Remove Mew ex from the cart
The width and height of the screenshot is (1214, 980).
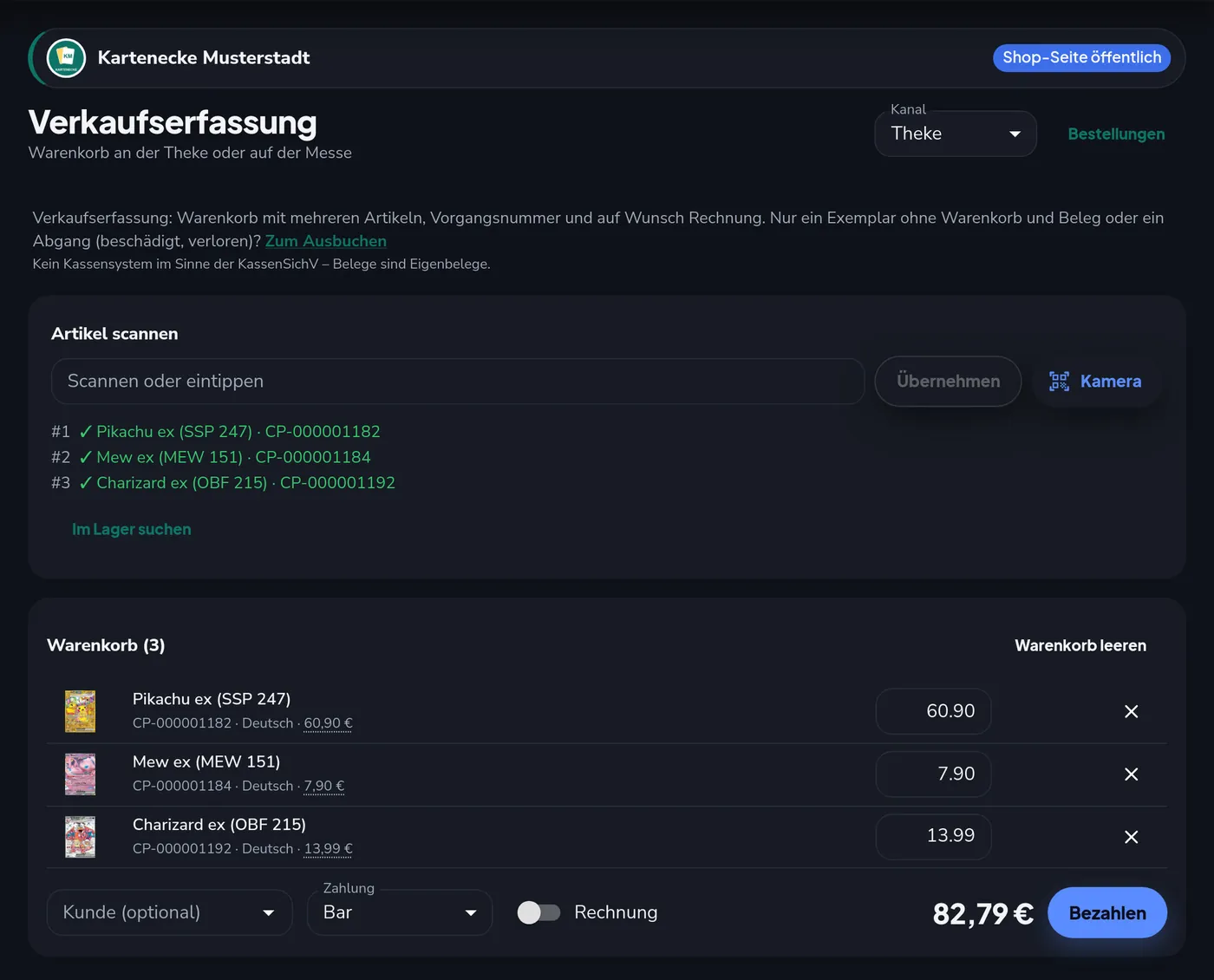(x=1131, y=774)
